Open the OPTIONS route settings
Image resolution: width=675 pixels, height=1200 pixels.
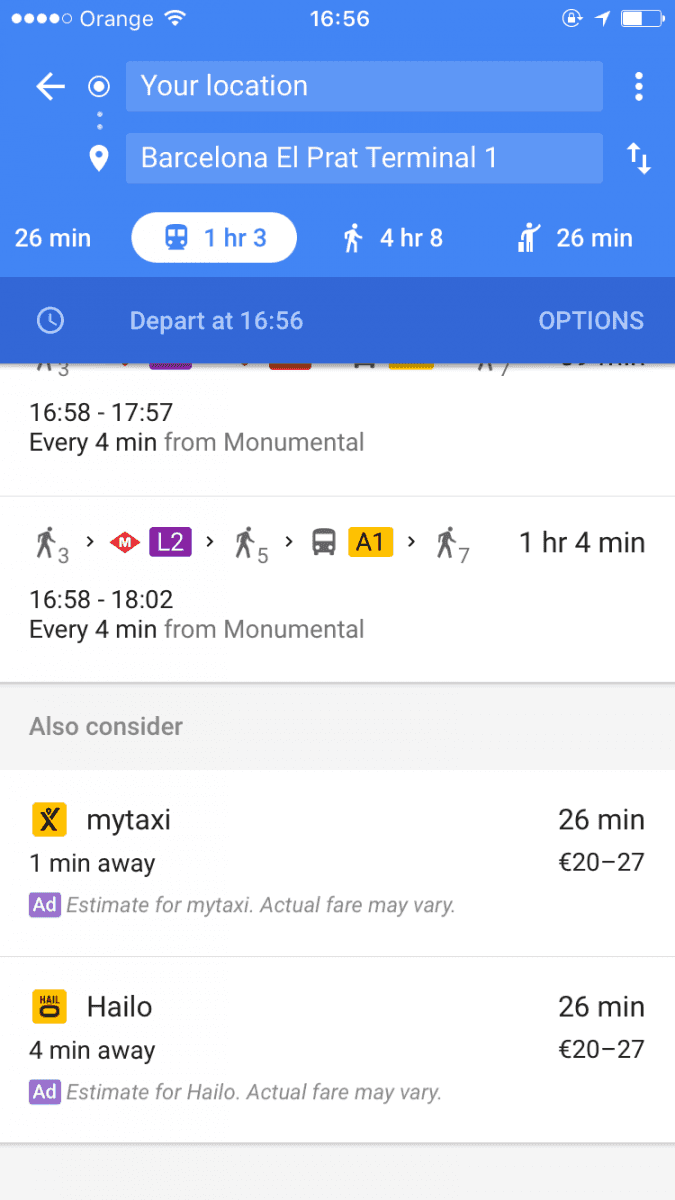point(590,321)
